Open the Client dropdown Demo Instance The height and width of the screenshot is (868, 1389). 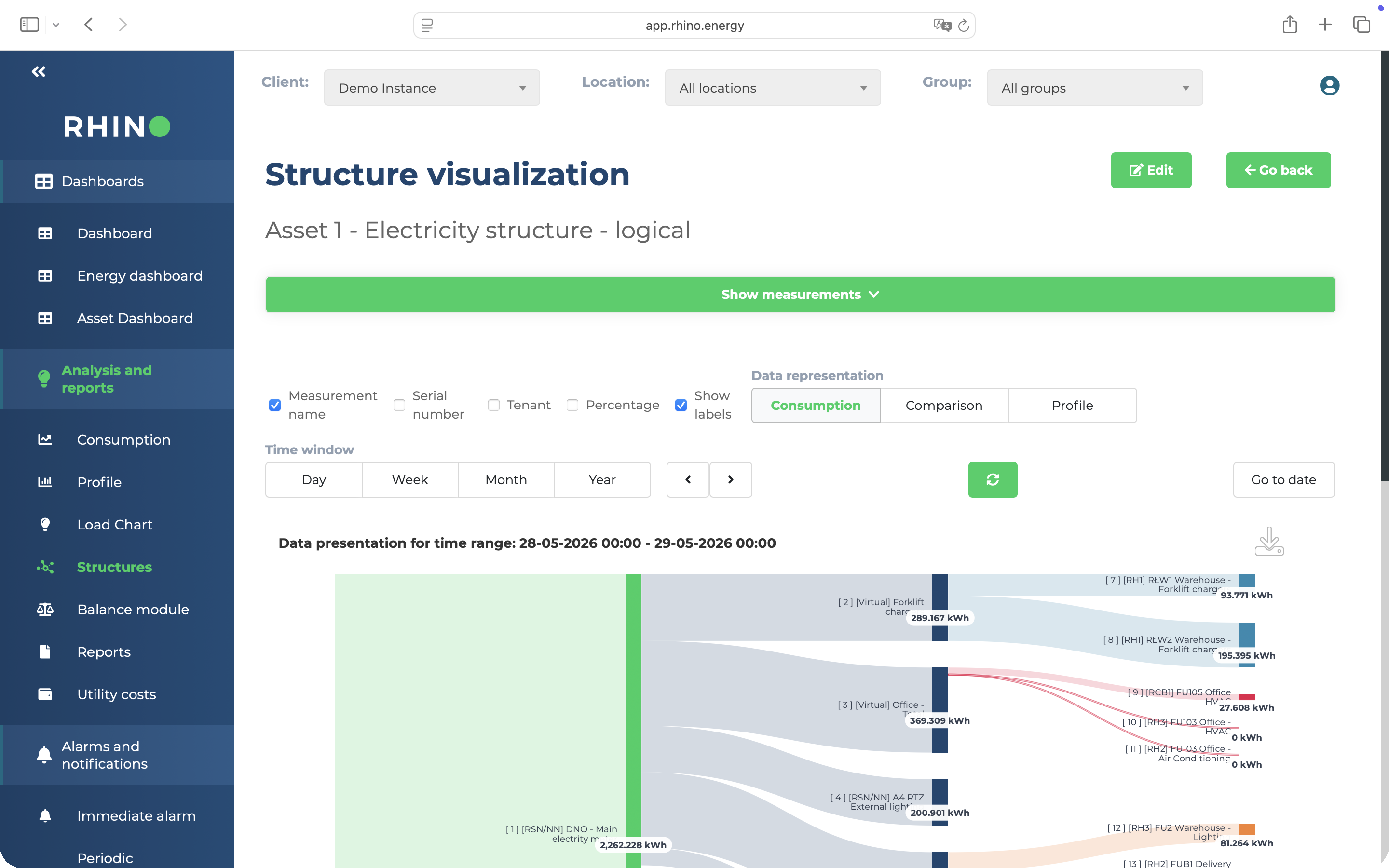(432, 88)
